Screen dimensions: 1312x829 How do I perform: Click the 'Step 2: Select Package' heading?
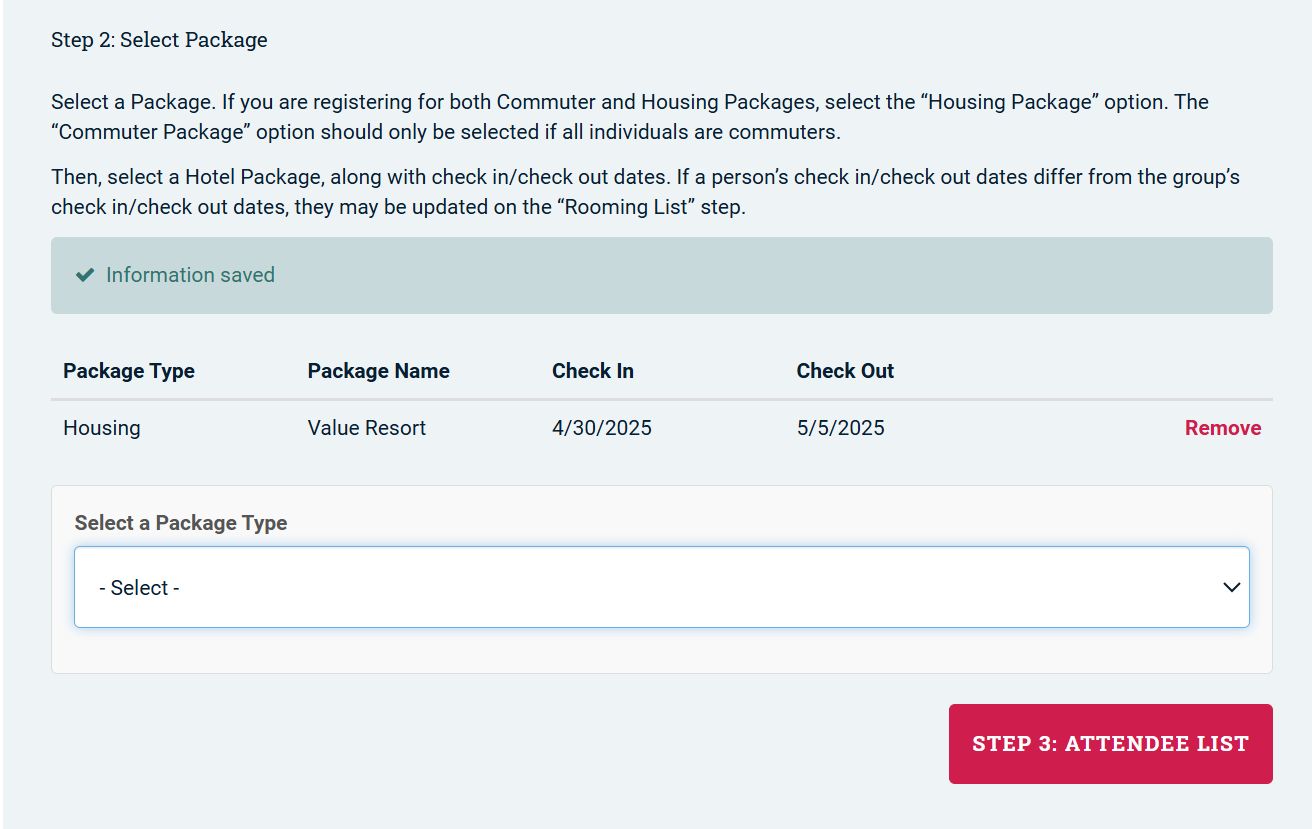[x=159, y=41]
